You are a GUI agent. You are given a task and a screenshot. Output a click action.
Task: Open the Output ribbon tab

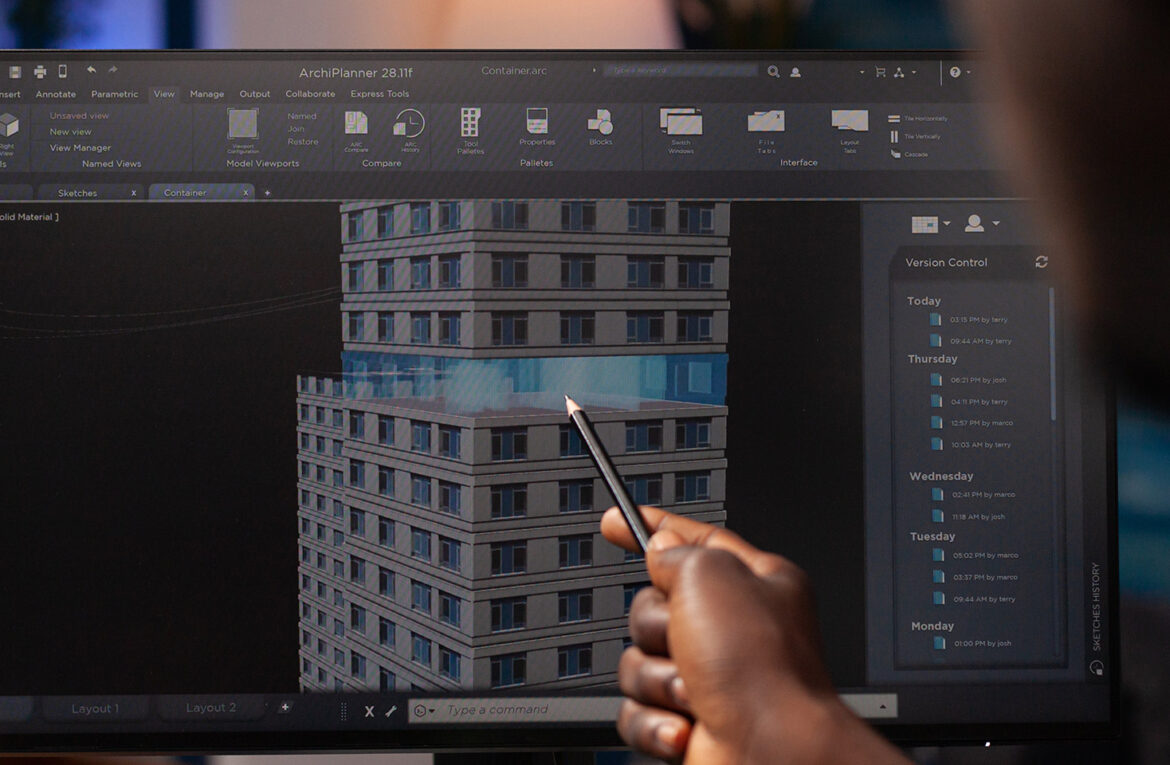pyautogui.click(x=254, y=94)
